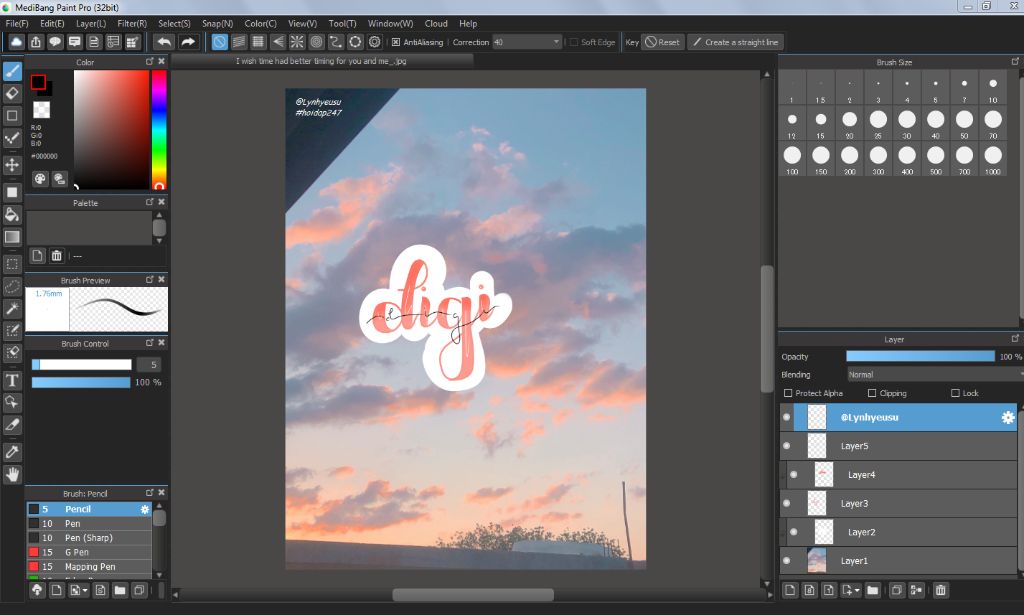Delete layer using trash icon in Layer panel
This screenshot has width=1024, height=615.
click(940, 590)
